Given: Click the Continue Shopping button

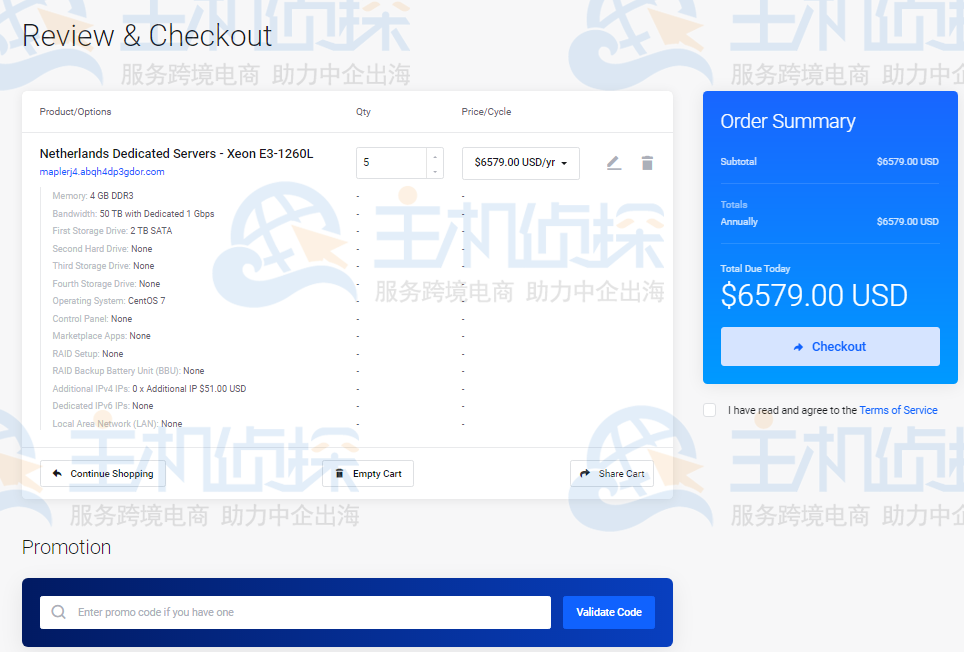Looking at the screenshot, I should point(103,474).
